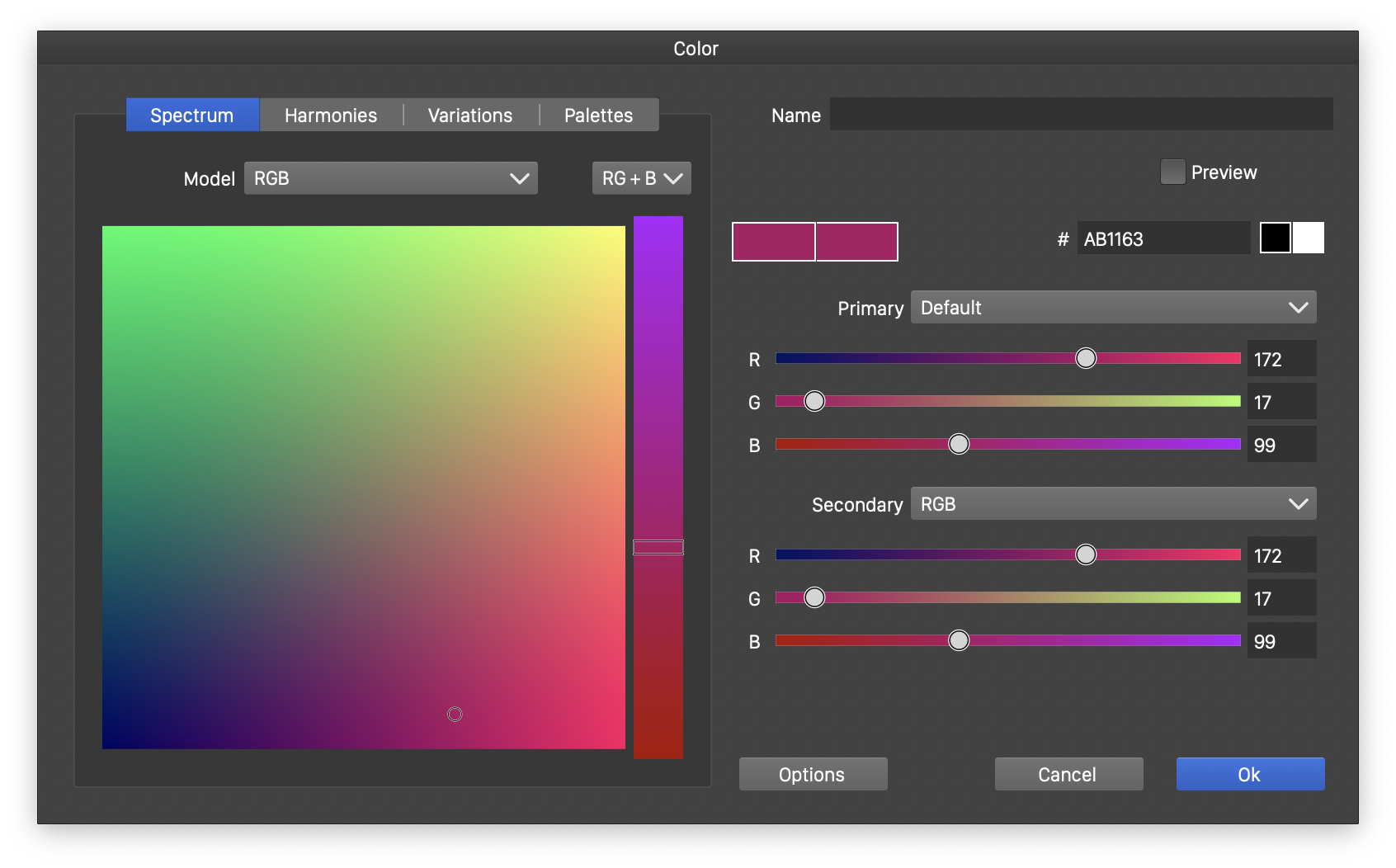This screenshot has width=1396, height=868.
Task: Open the RG + B axis dropdown
Action: pos(640,177)
